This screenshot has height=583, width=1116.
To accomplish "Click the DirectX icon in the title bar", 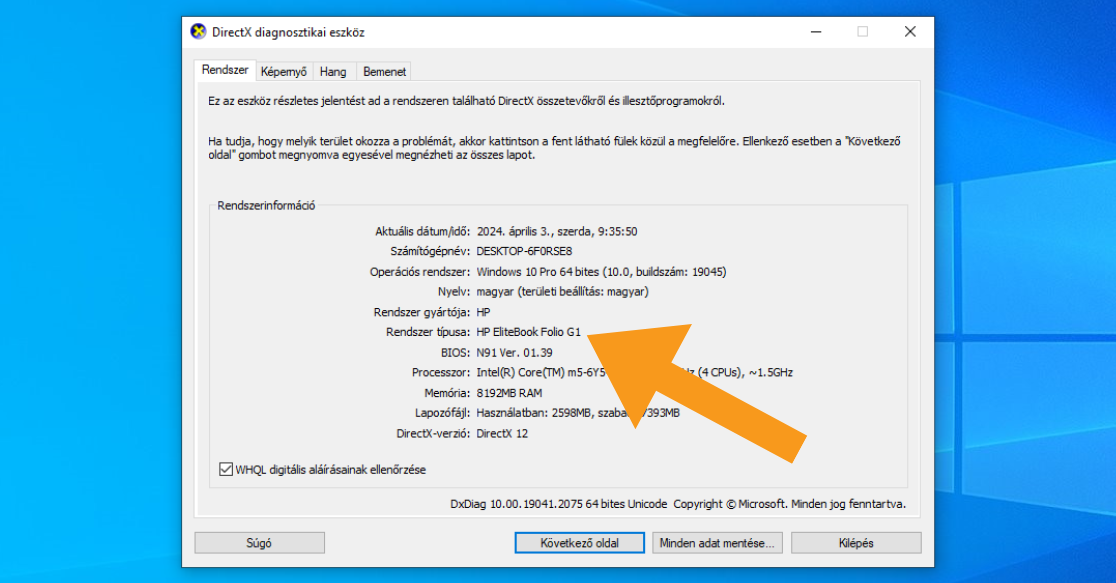I will [199, 32].
